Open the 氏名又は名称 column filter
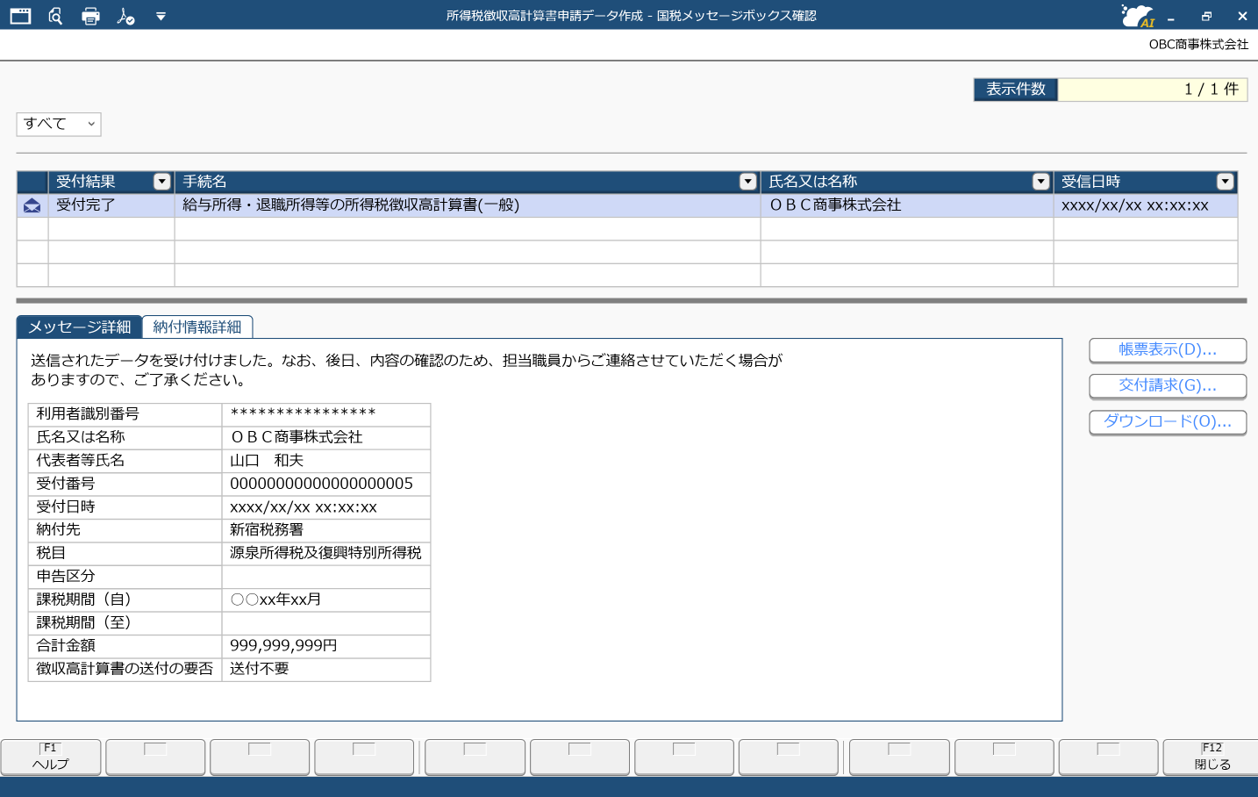This screenshot has width=1258, height=797. (x=1040, y=182)
